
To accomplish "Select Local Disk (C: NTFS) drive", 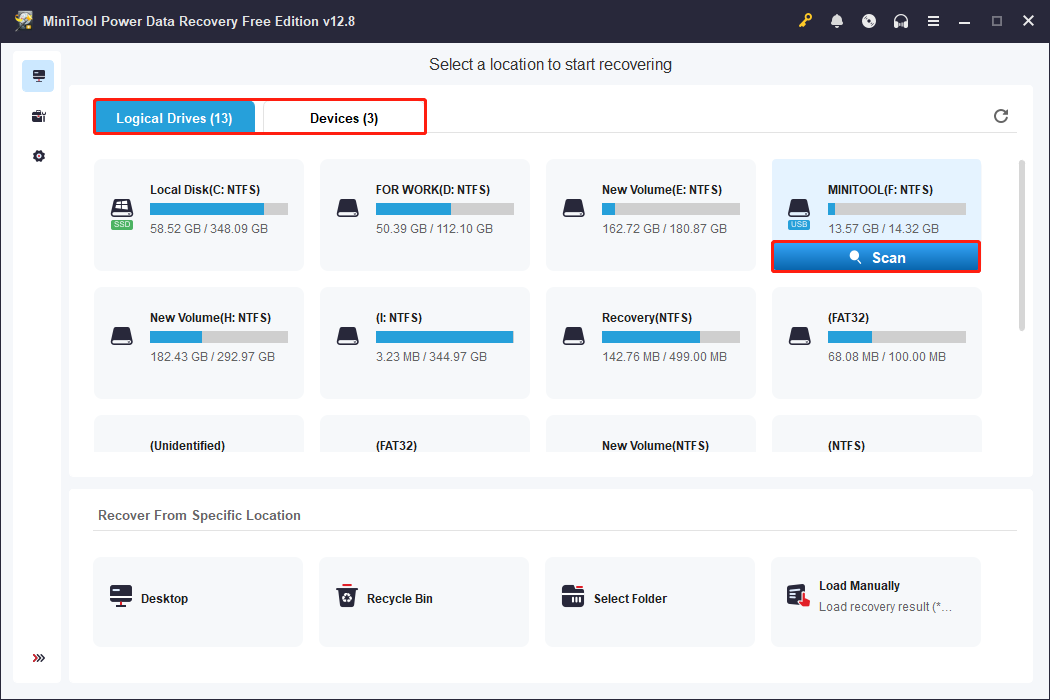I will click(x=198, y=214).
